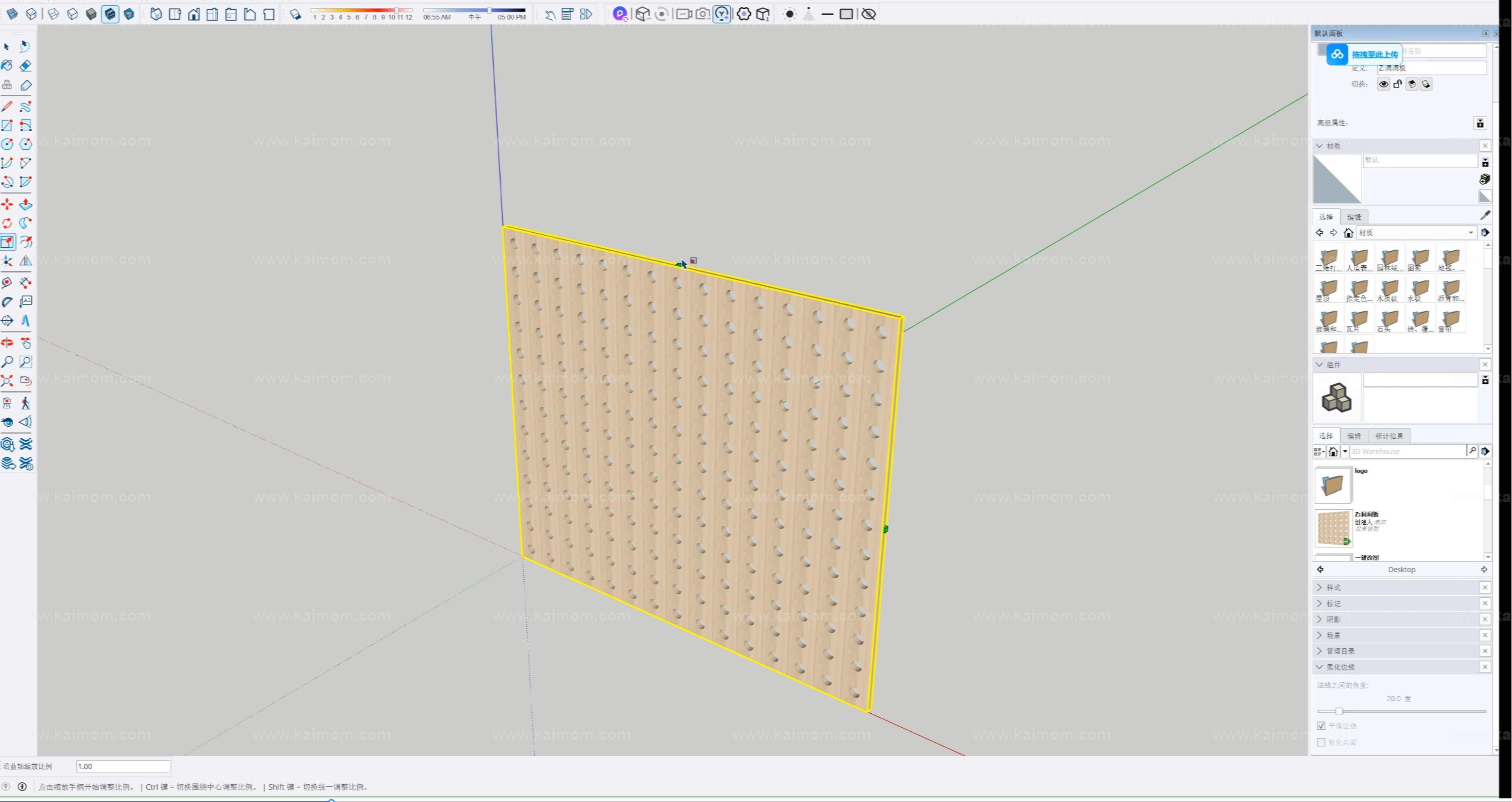Screen dimensions: 1512x802
Task: Toggle X-ray face style
Action: point(12,14)
